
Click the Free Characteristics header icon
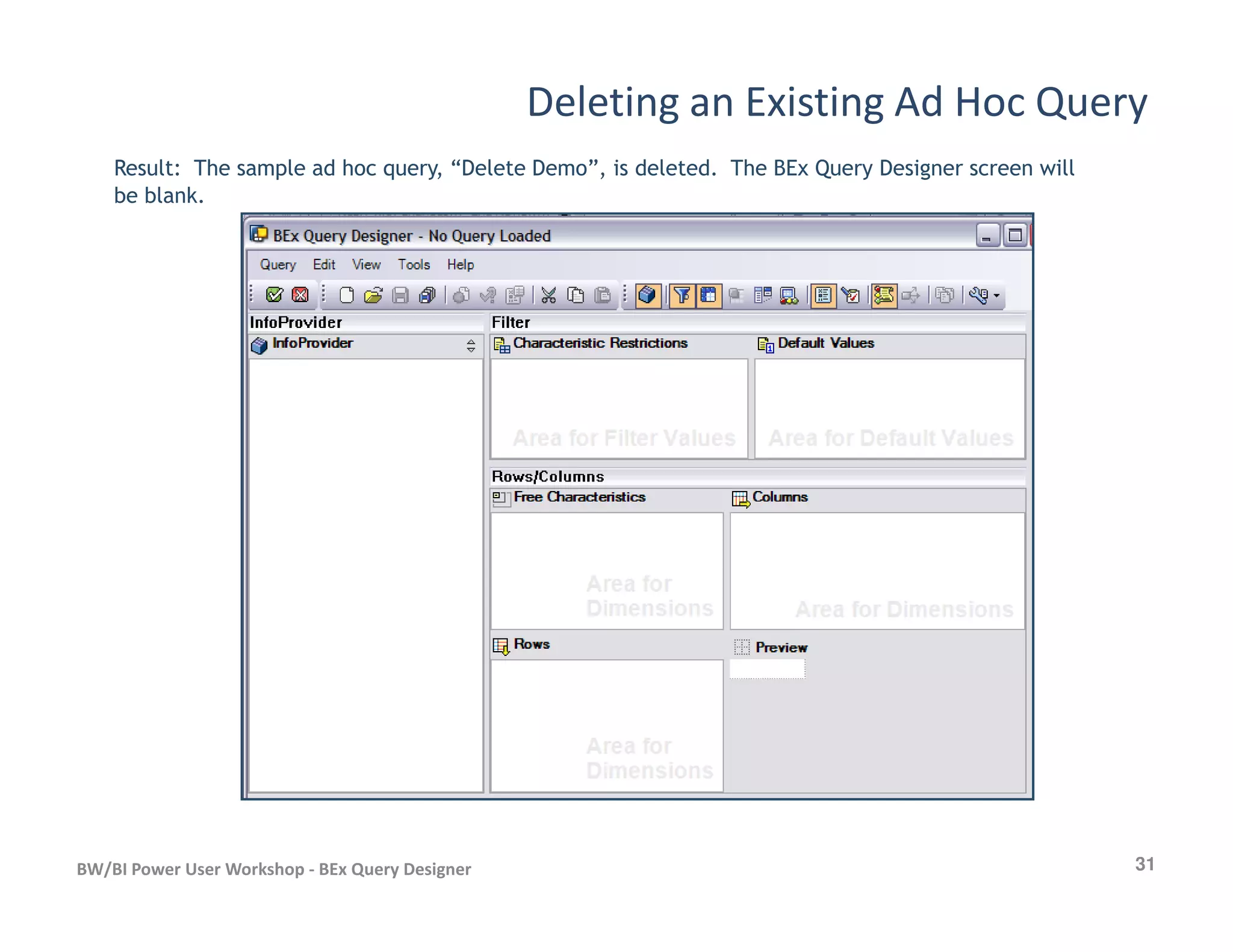tap(501, 499)
